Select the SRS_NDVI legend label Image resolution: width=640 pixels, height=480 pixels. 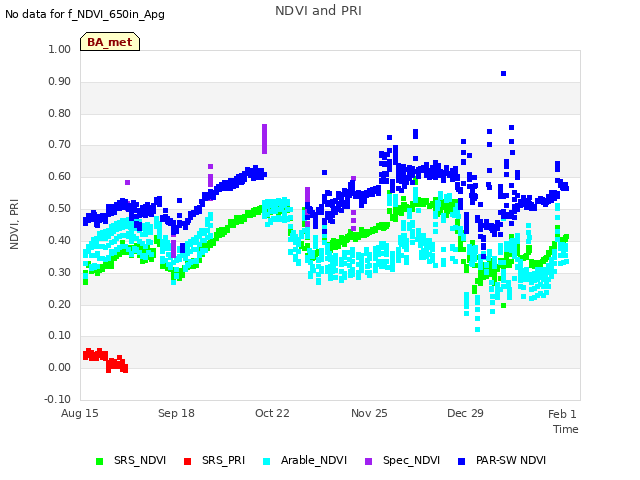(140, 460)
